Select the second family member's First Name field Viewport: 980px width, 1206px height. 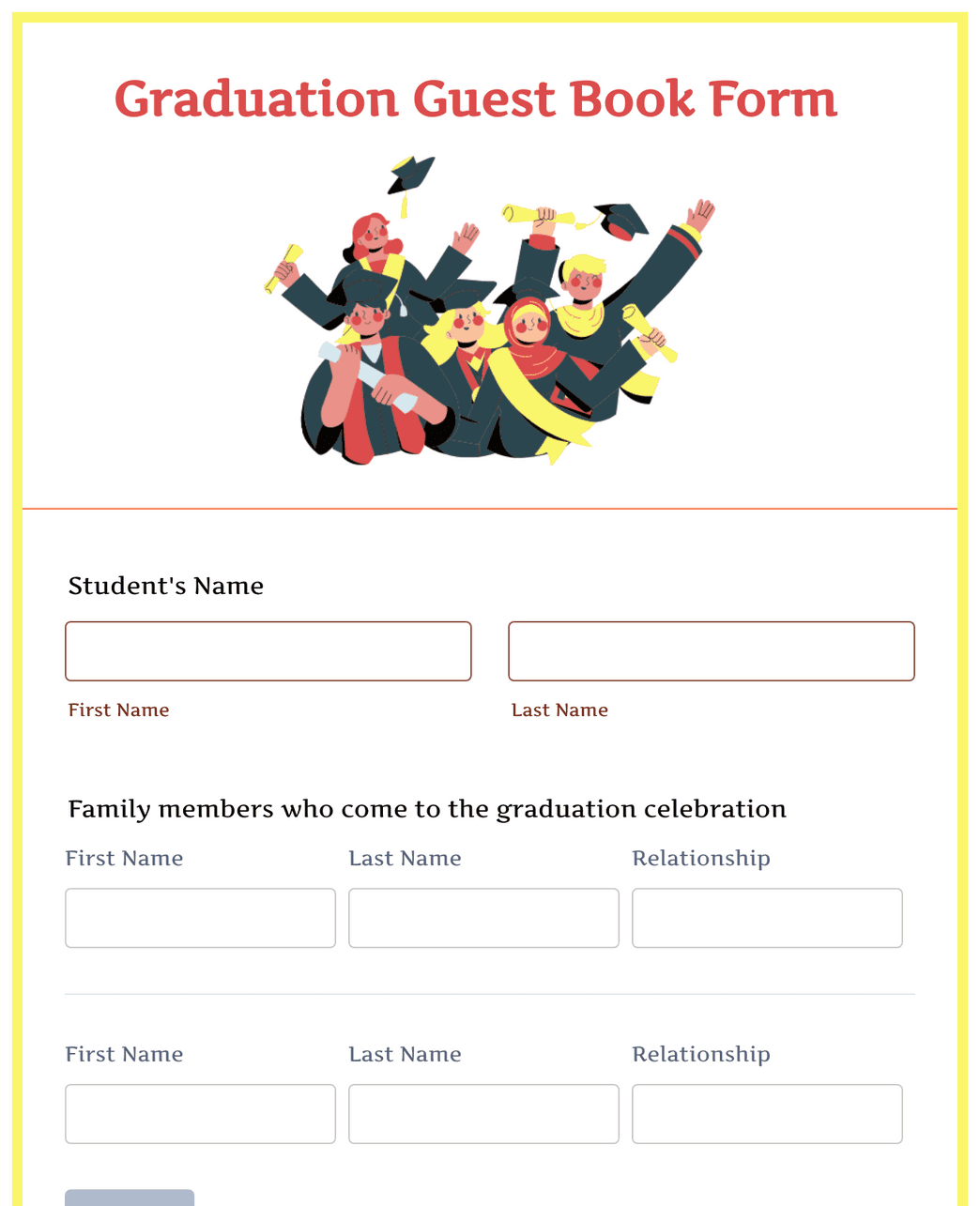(x=200, y=1114)
